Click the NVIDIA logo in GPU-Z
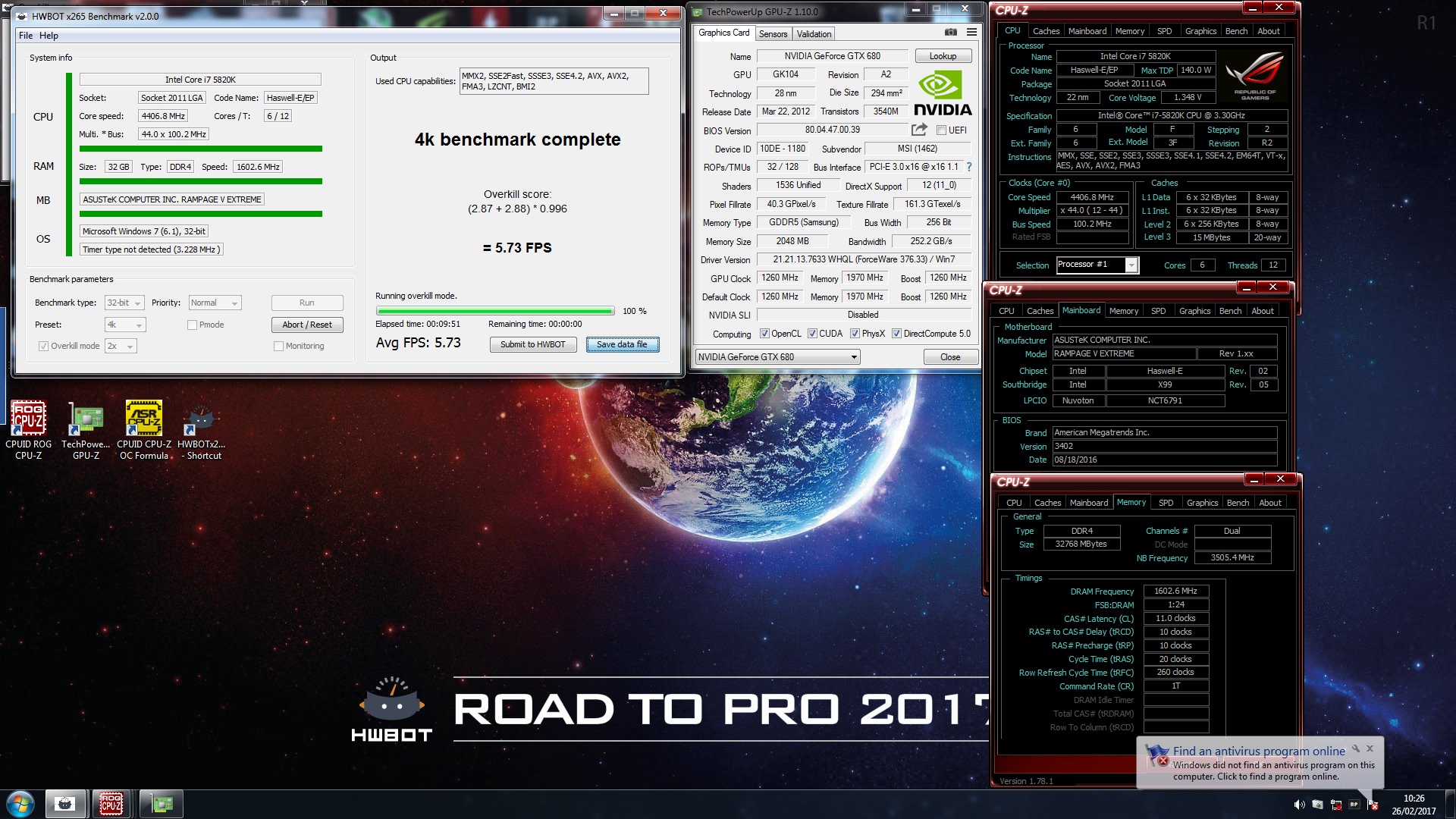 [x=941, y=93]
